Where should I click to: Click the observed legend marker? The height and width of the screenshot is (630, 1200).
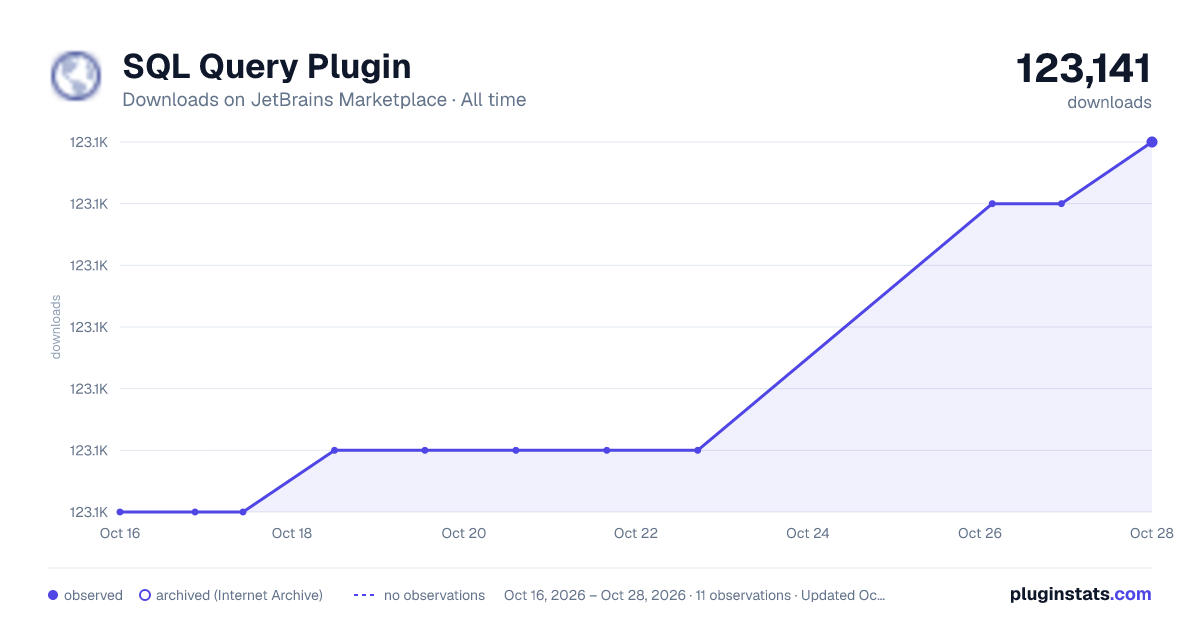(53, 595)
